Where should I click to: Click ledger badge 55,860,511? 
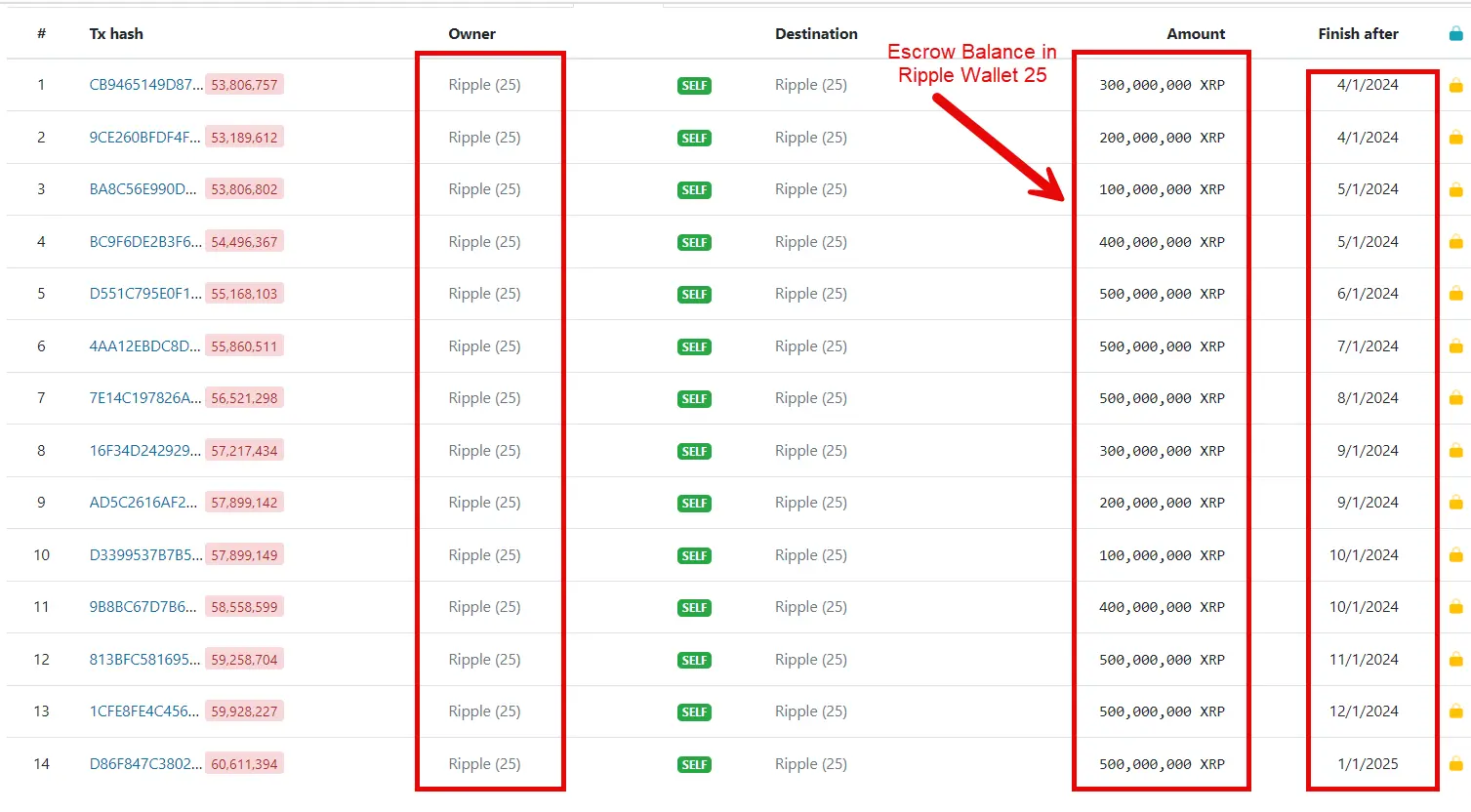244,346
